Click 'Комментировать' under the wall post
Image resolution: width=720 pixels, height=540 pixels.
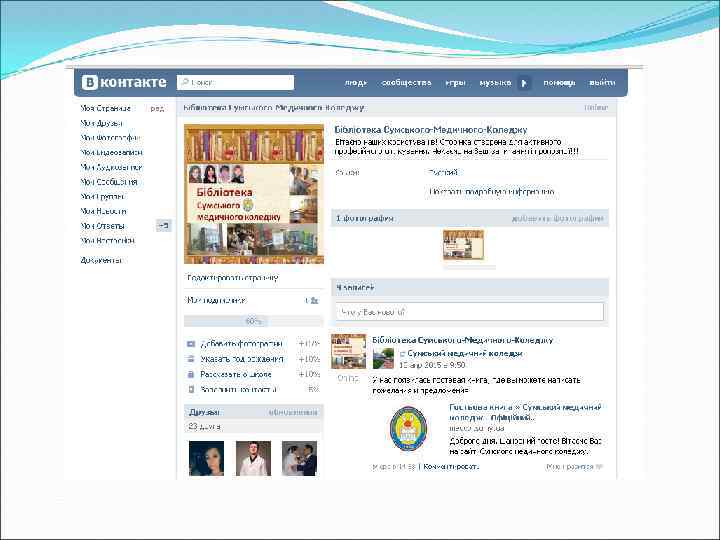451,467
